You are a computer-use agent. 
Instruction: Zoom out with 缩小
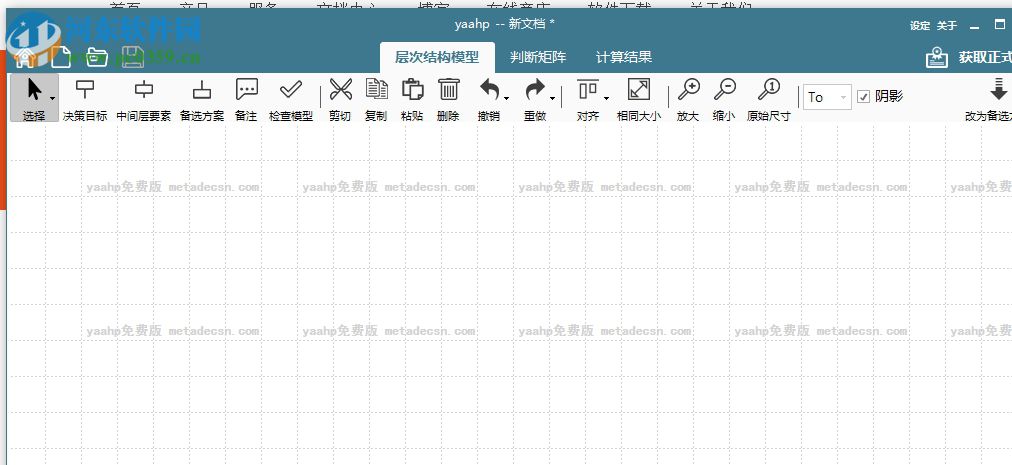(x=724, y=98)
